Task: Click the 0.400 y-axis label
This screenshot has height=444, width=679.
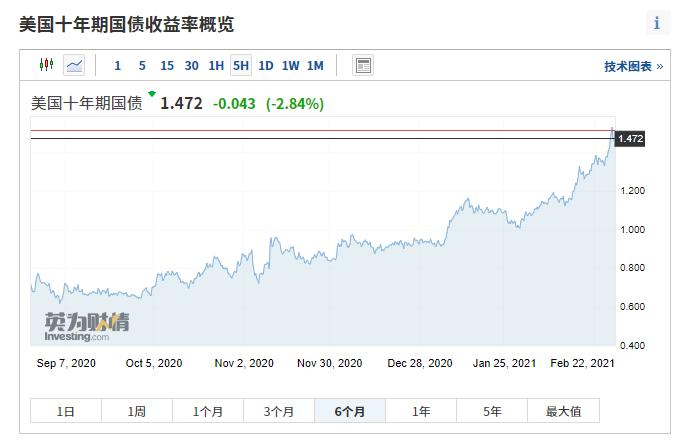Action: (632, 346)
